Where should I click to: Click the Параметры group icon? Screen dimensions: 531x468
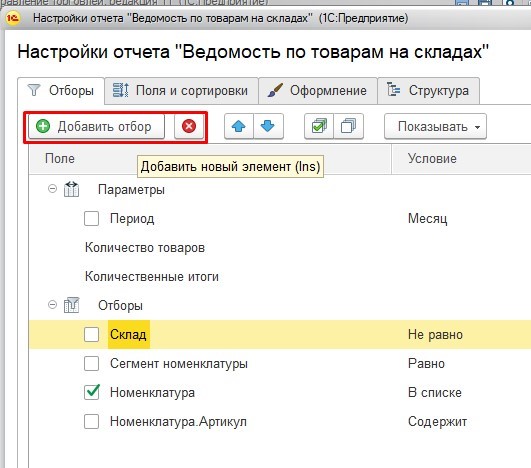(71, 189)
